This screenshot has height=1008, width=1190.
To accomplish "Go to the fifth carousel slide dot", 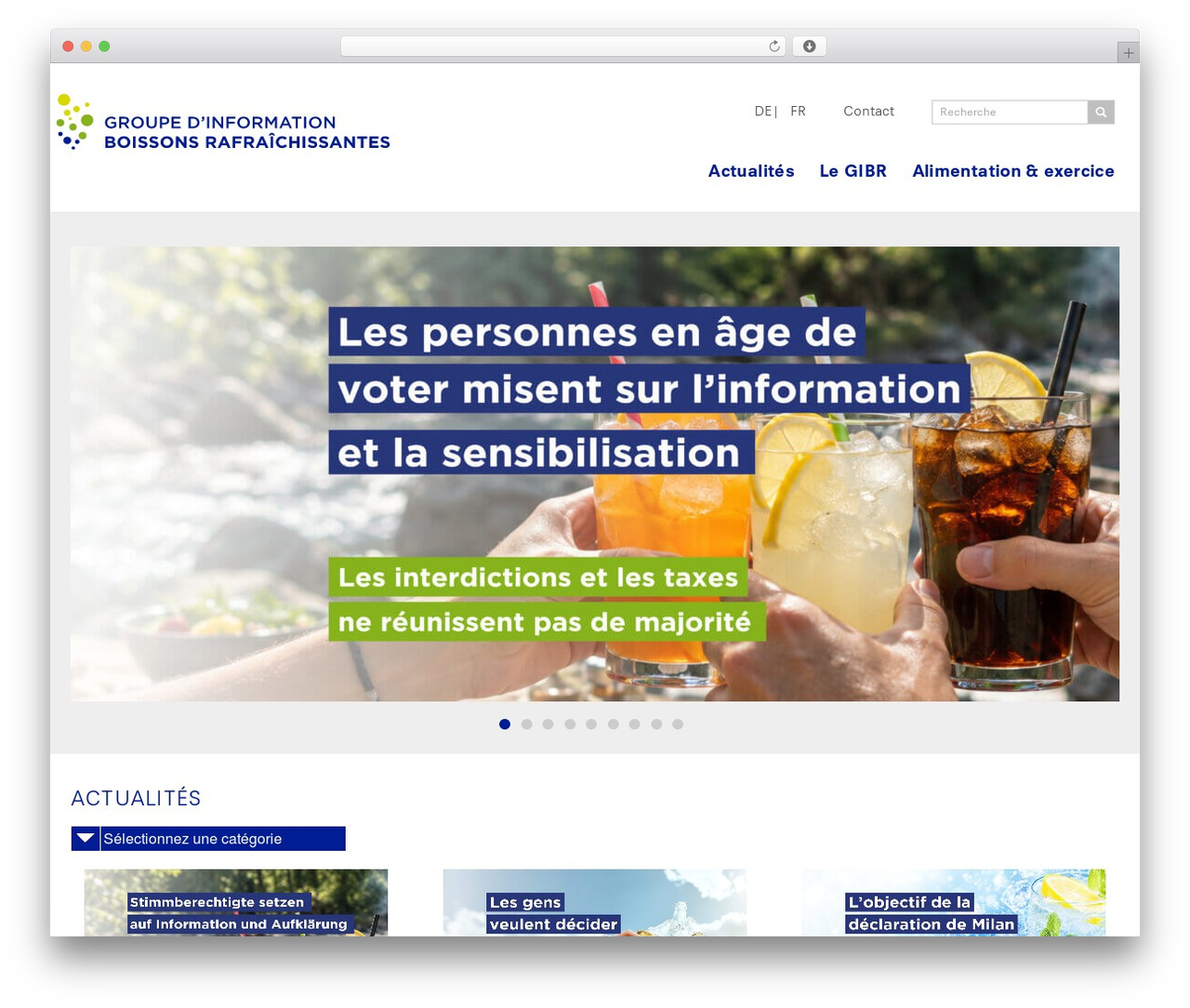I will point(591,724).
